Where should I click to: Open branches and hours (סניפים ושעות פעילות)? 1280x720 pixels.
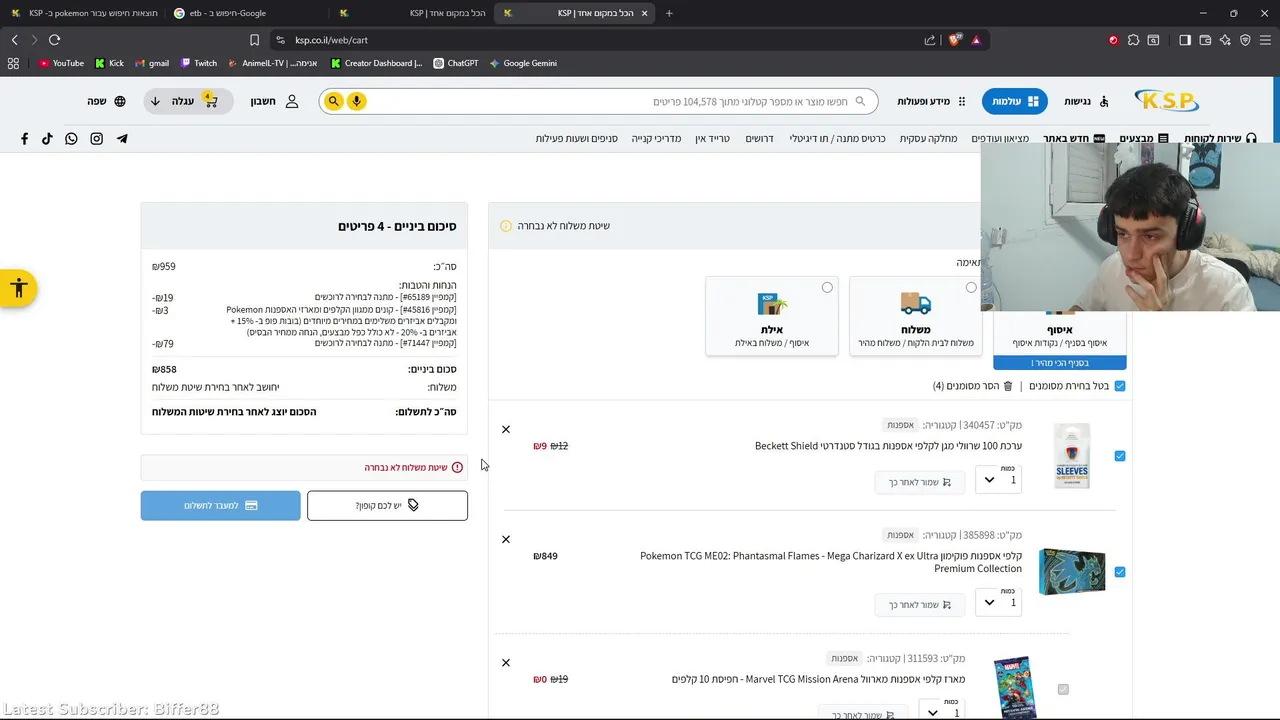click(576, 139)
